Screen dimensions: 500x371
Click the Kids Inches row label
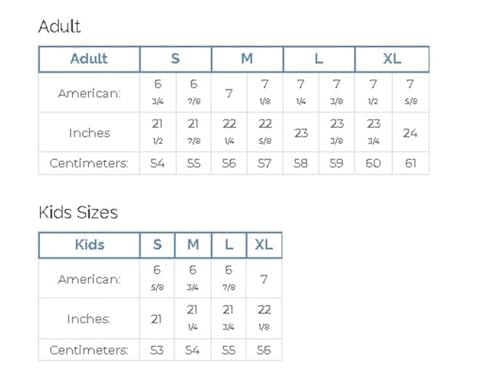click(89, 319)
